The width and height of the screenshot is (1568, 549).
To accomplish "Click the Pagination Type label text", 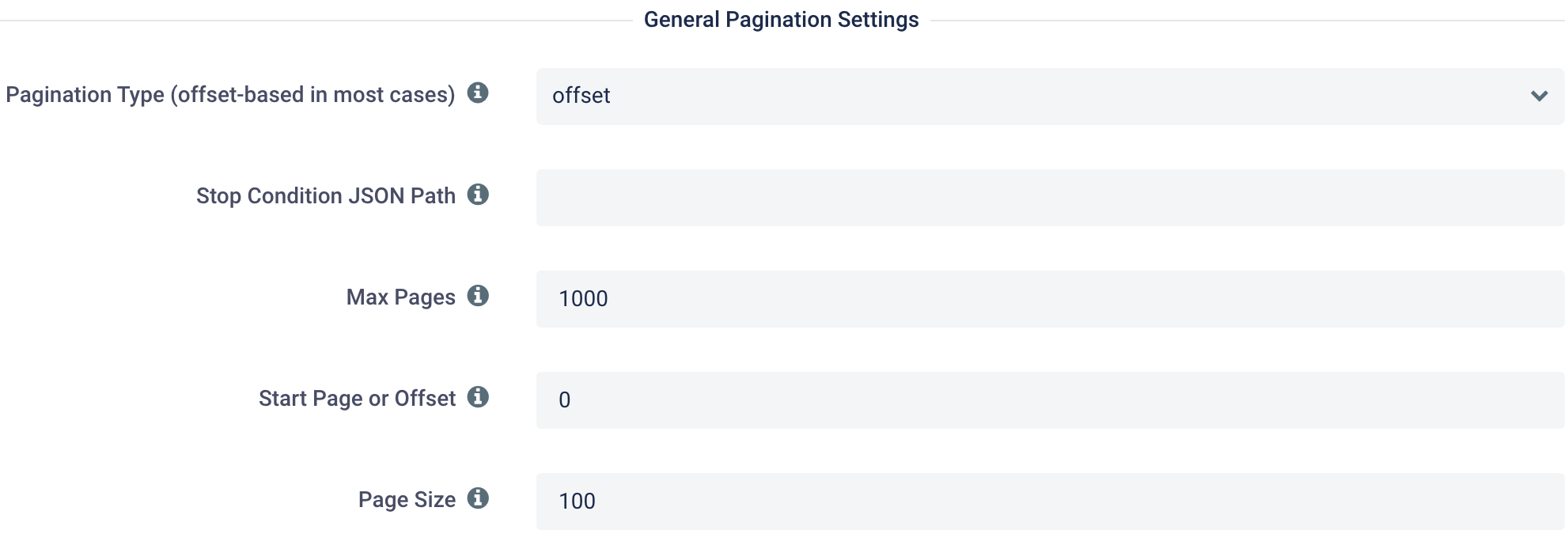I will click(x=230, y=95).
